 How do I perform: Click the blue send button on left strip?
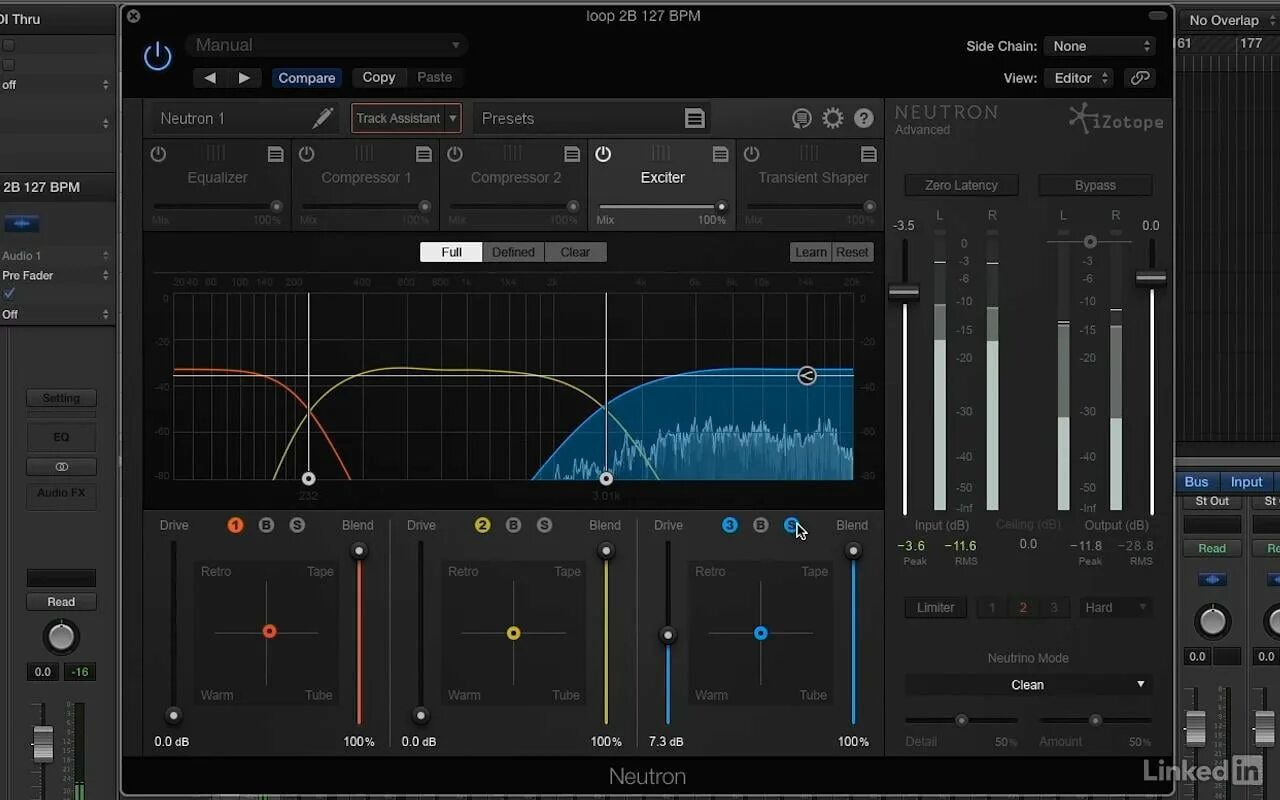click(22, 223)
